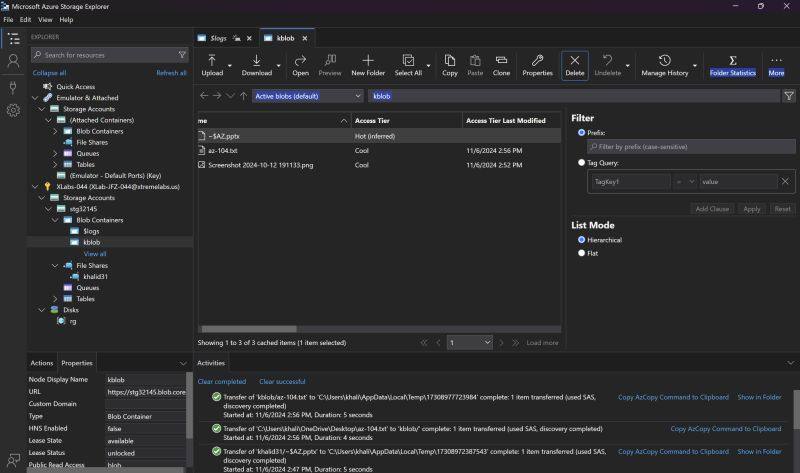This screenshot has height=473, width=800.
Task: Click Clear successful link
Action: pos(282,381)
